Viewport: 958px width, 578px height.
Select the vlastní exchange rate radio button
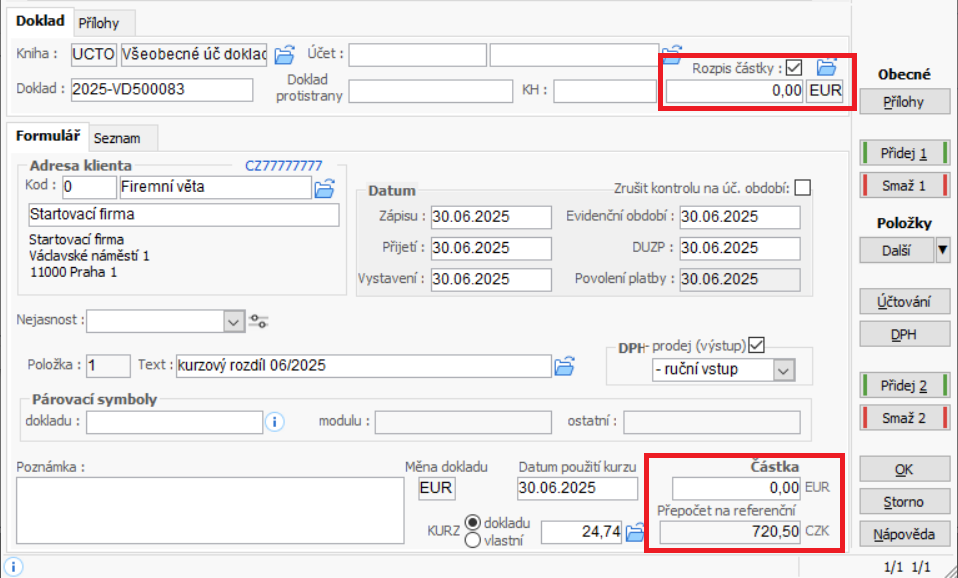pyautogui.click(x=473, y=541)
